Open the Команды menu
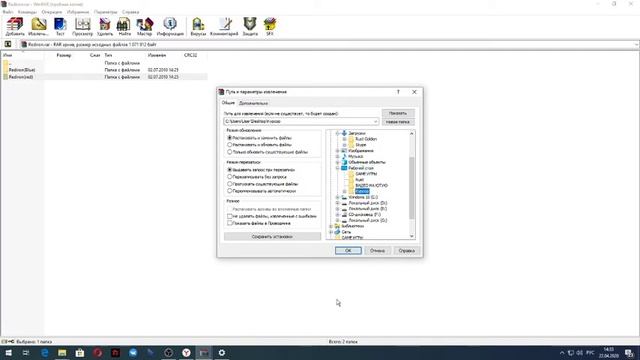 [x=27, y=12]
